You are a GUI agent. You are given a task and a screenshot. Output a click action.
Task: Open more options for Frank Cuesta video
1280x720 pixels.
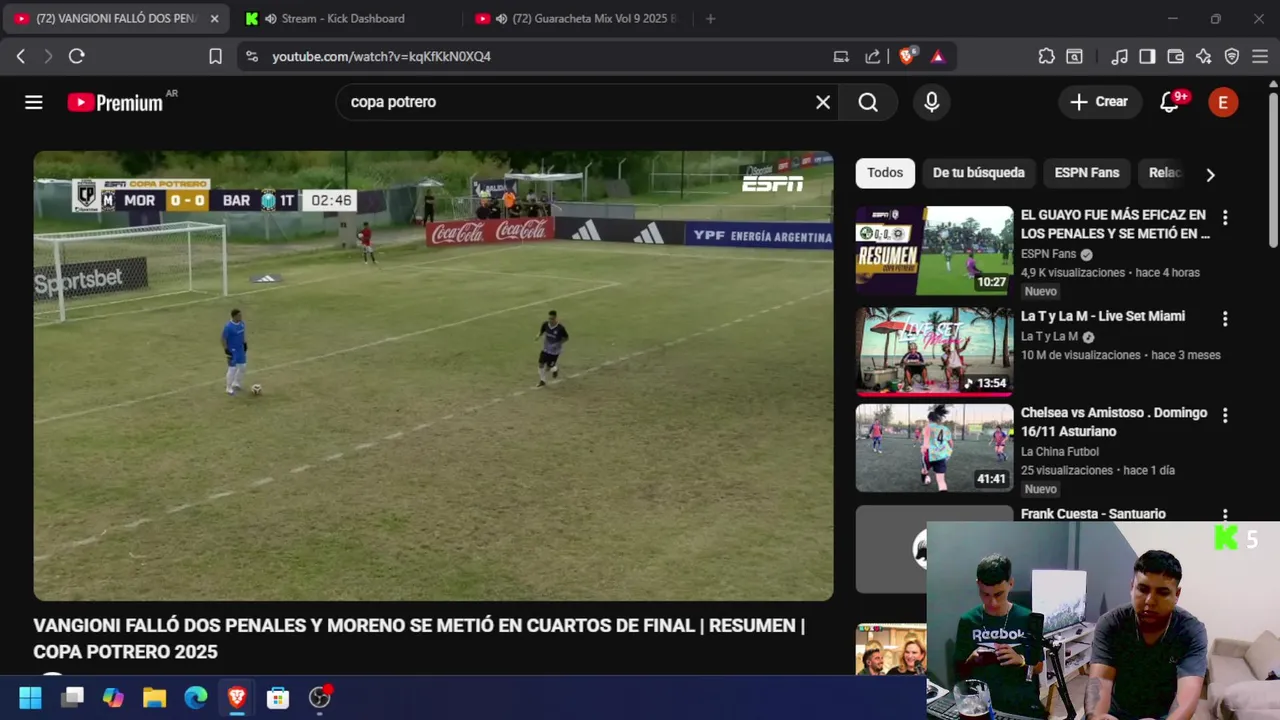[x=1225, y=514]
